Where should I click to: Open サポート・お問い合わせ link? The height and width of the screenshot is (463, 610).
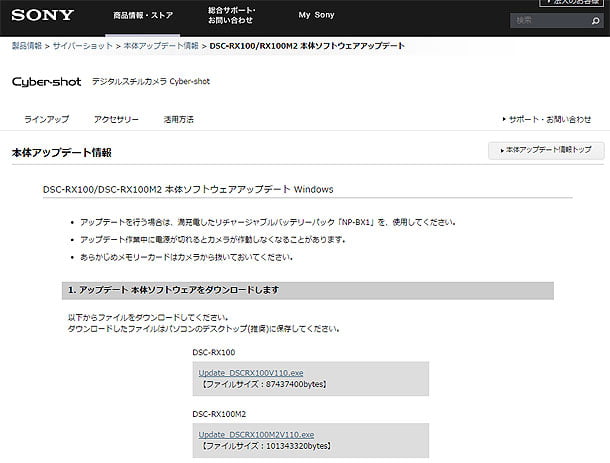(547, 119)
